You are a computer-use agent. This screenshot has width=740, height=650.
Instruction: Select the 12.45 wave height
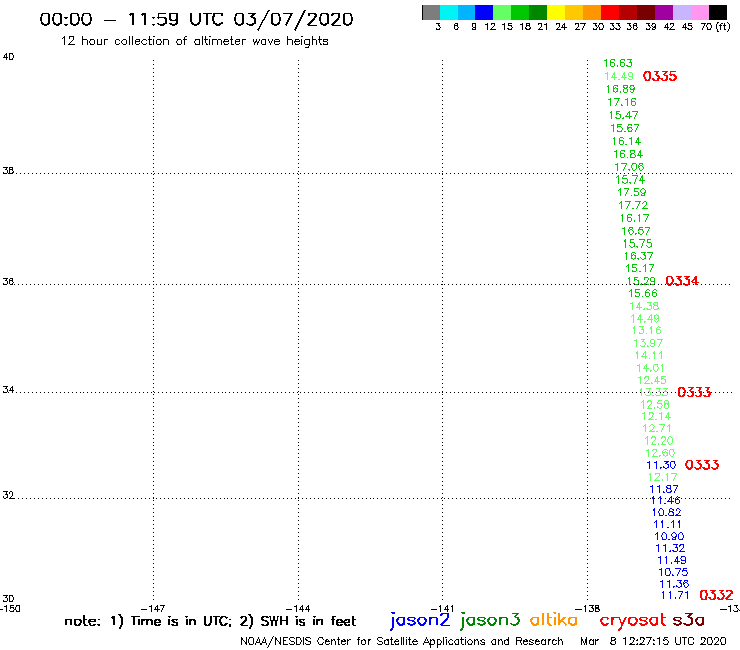652,380
